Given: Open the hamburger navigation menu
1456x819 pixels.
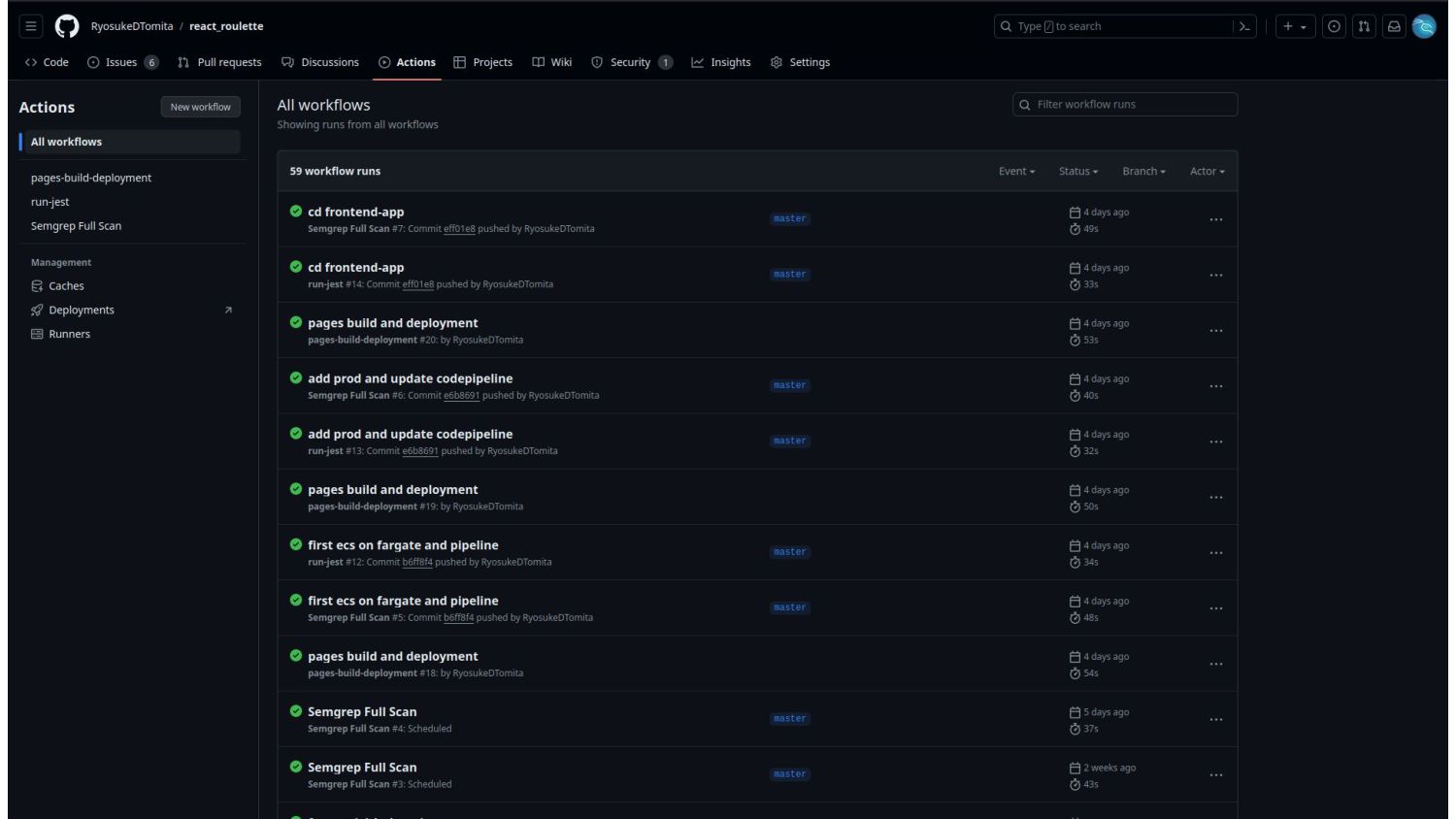Looking at the screenshot, I should pyautogui.click(x=31, y=26).
